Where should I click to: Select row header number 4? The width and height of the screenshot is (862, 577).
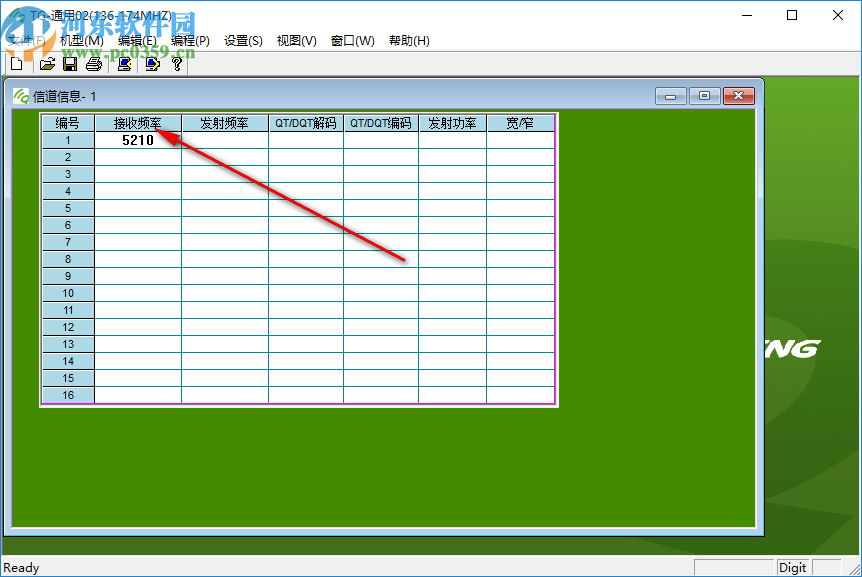(68, 191)
